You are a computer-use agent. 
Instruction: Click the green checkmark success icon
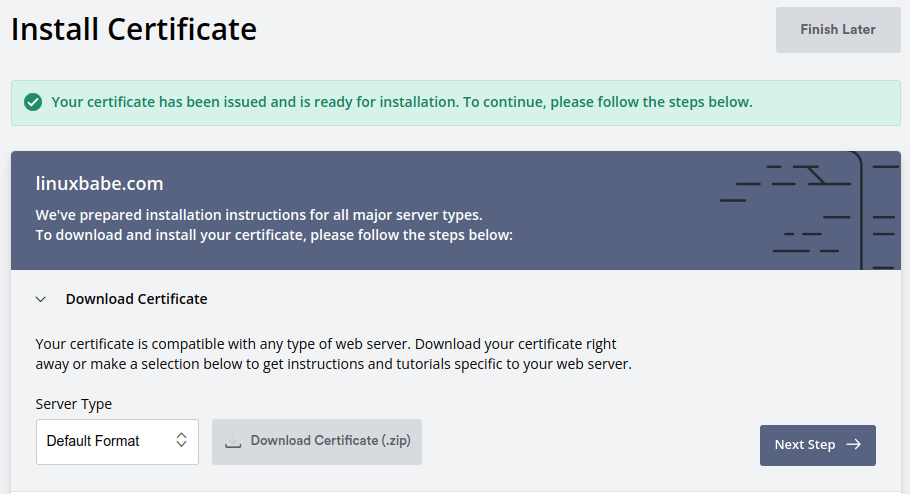(33, 102)
